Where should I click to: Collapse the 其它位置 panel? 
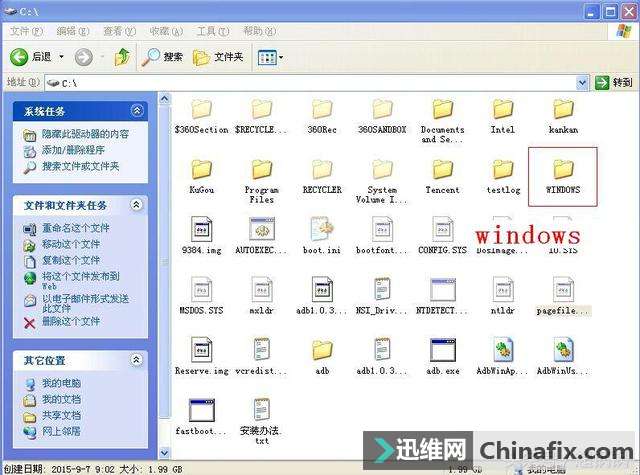pyautogui.click(x=136, y=360)
